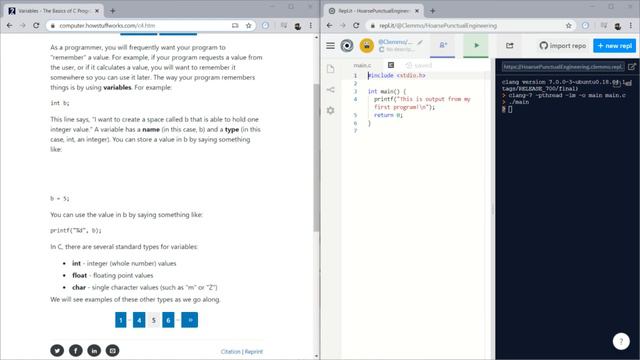The width and height of the screenshot is (640, 360).
Task: Create a new repl
Action: click(614, 46)
